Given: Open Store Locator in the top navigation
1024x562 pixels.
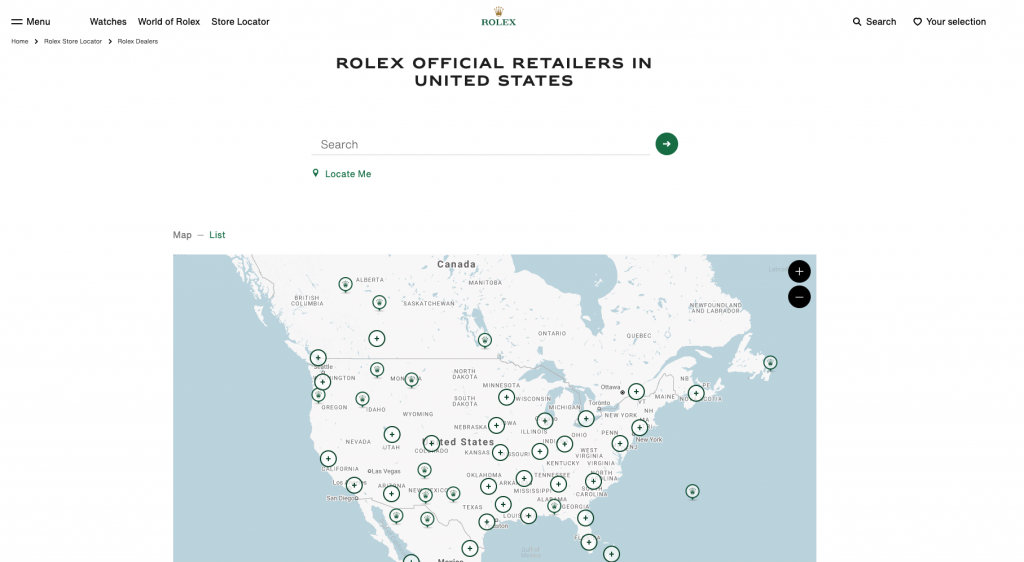Looking at the screenshot, I should click(x=240, y=22).
